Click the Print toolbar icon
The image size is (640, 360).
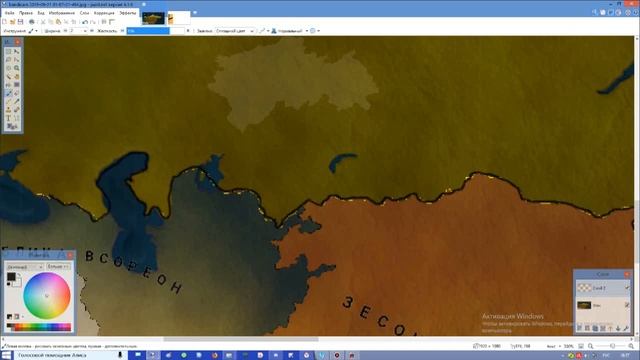31,22
